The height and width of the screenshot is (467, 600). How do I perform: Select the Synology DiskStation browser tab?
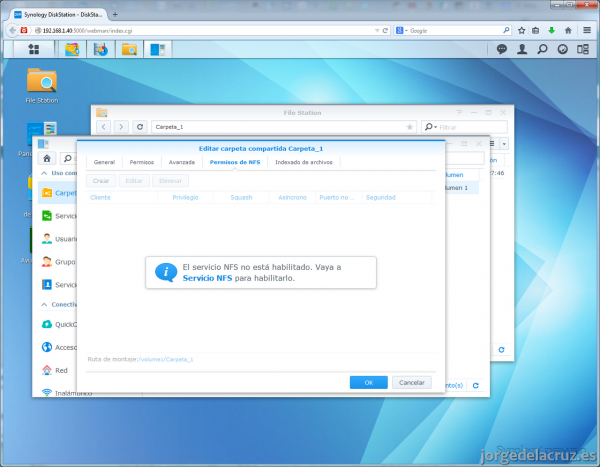click(59, 15)
